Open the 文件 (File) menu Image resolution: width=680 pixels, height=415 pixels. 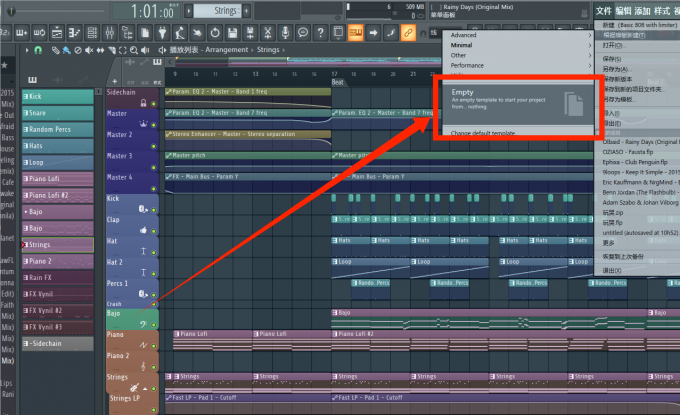(x=603, y=10)
